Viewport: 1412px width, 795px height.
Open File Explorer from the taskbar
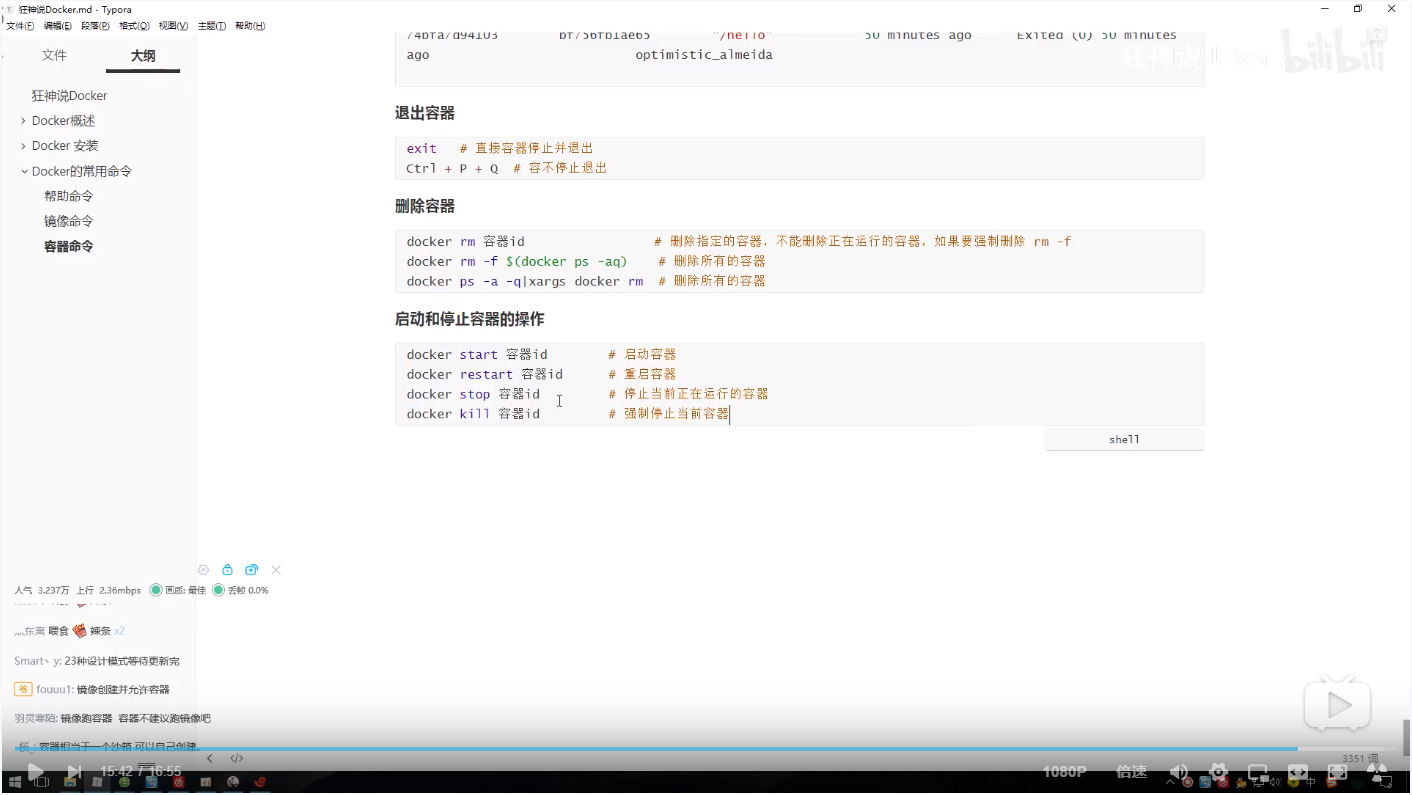click(71, 783)
